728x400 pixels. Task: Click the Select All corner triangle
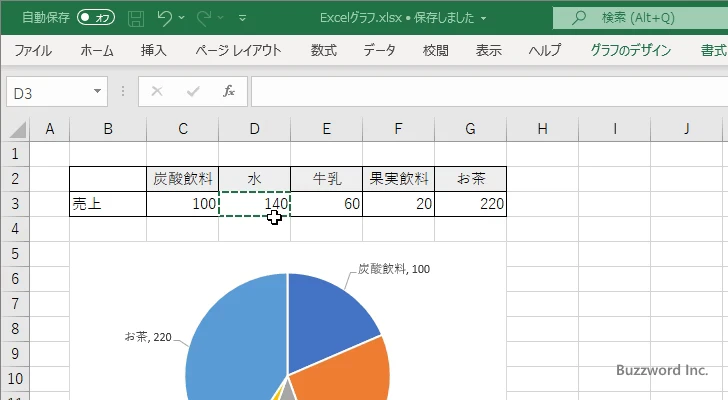[x=17, y=129]
